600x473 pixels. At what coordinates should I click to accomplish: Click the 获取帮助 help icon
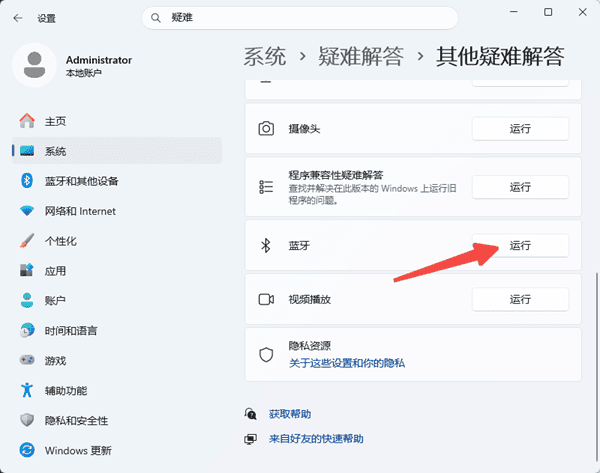pyautogui.click(x=250, y=414)
